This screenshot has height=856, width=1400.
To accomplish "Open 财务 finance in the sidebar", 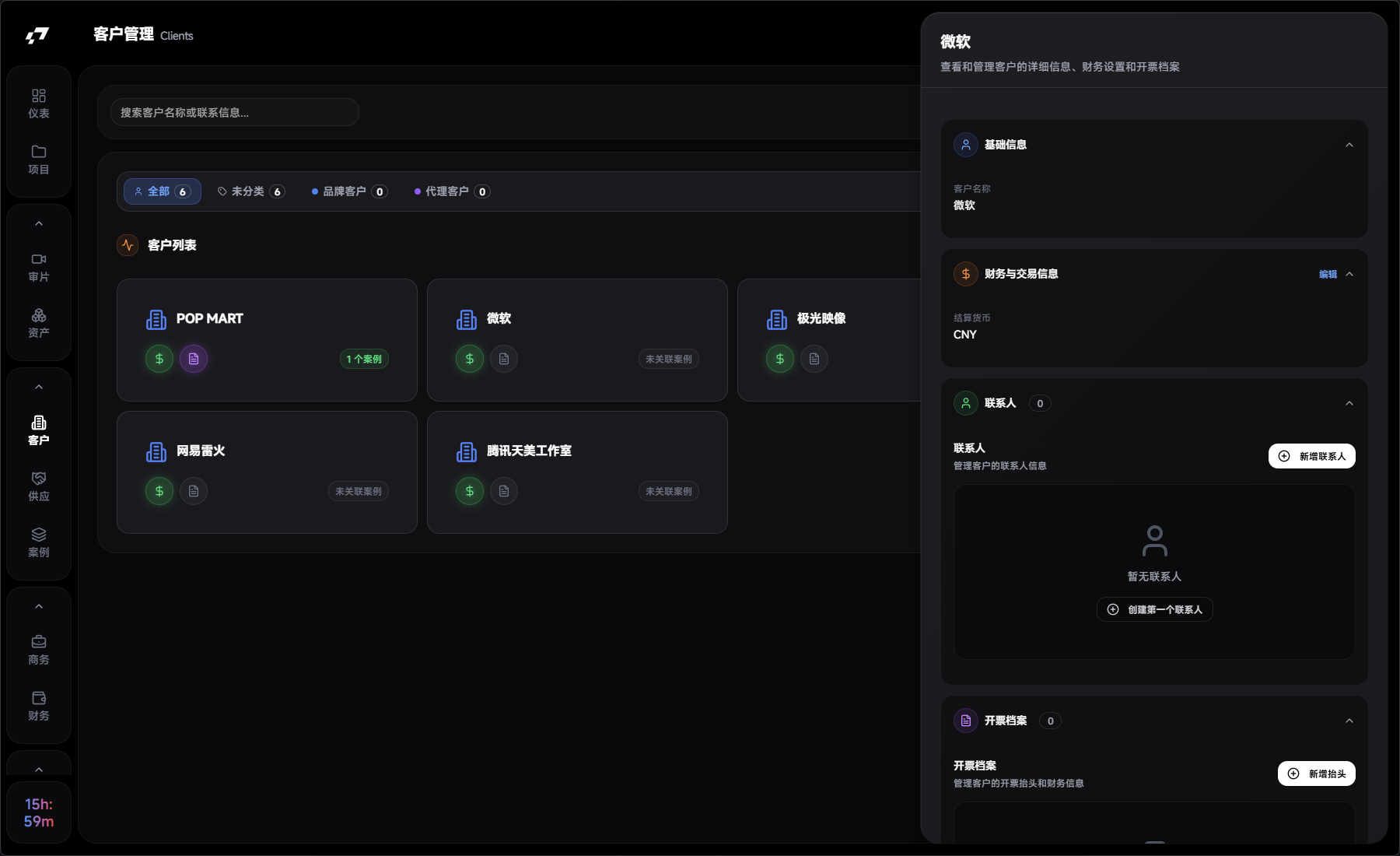I will pyautogui.click(x=39, y=706).
